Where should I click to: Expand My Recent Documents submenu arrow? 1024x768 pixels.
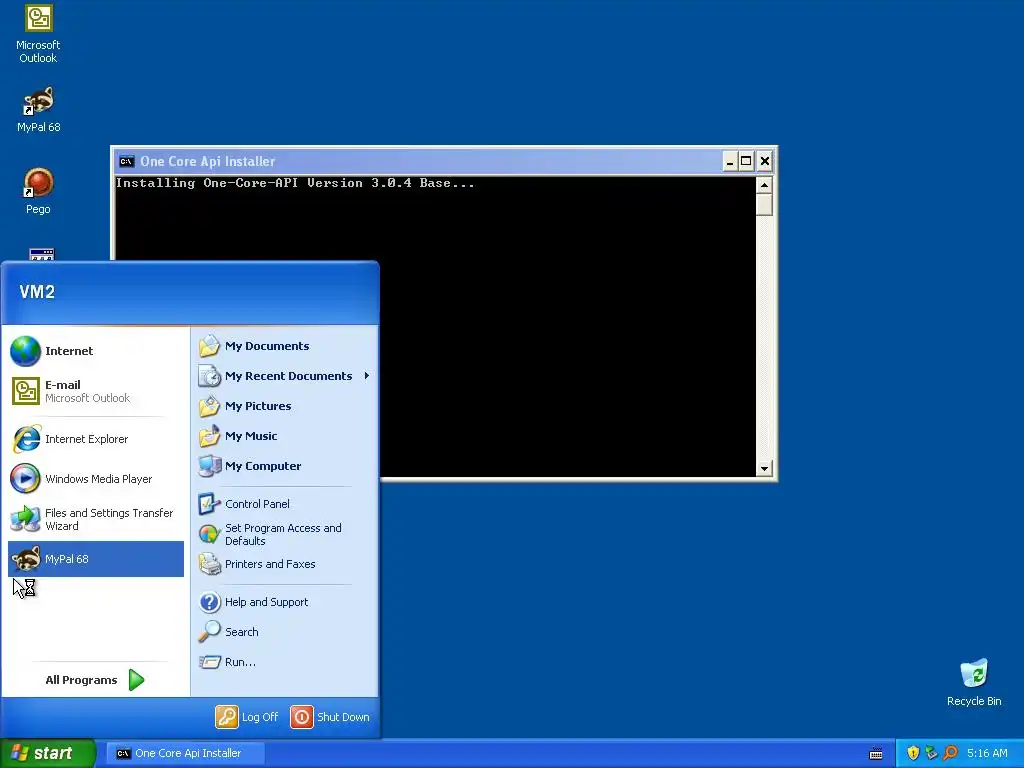tap(367, 376)
